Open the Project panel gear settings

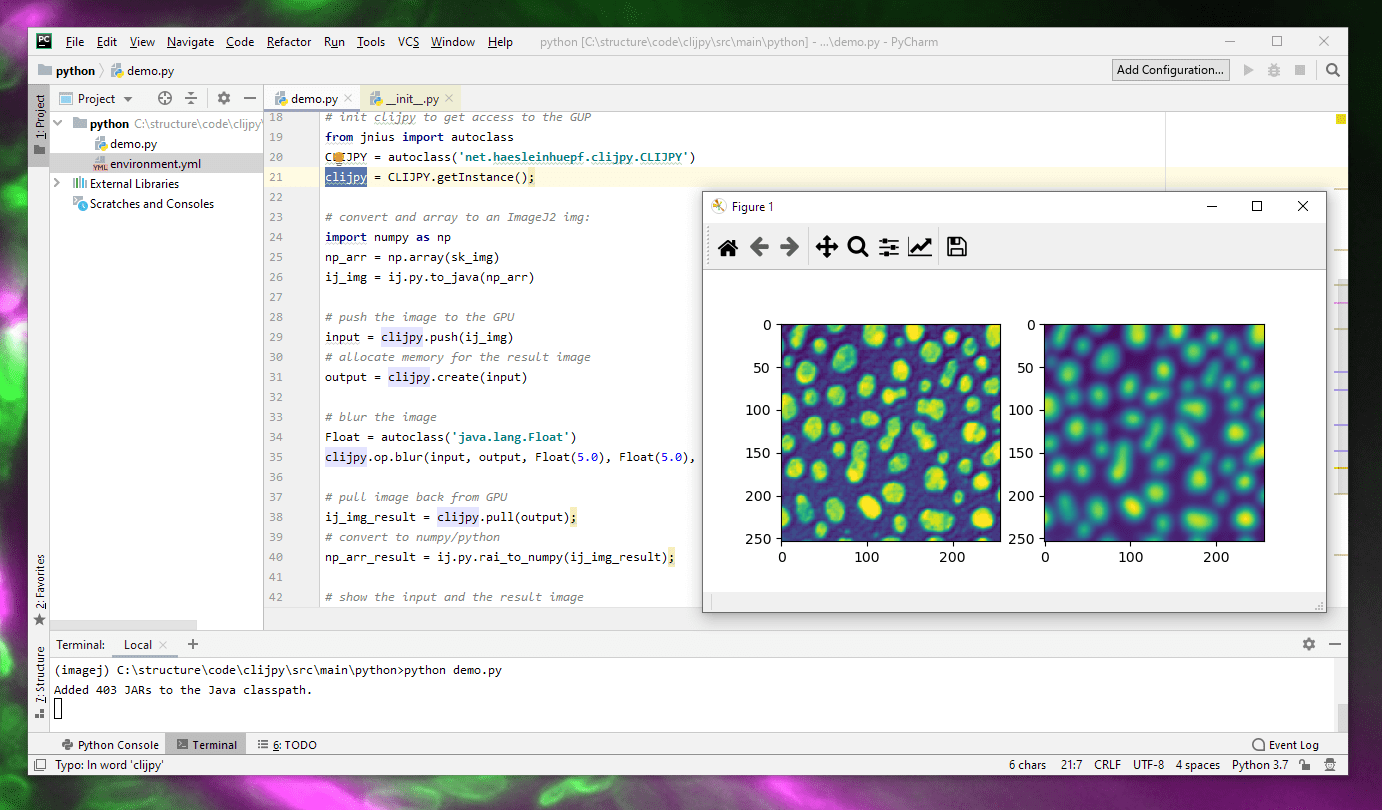(224, 98)
